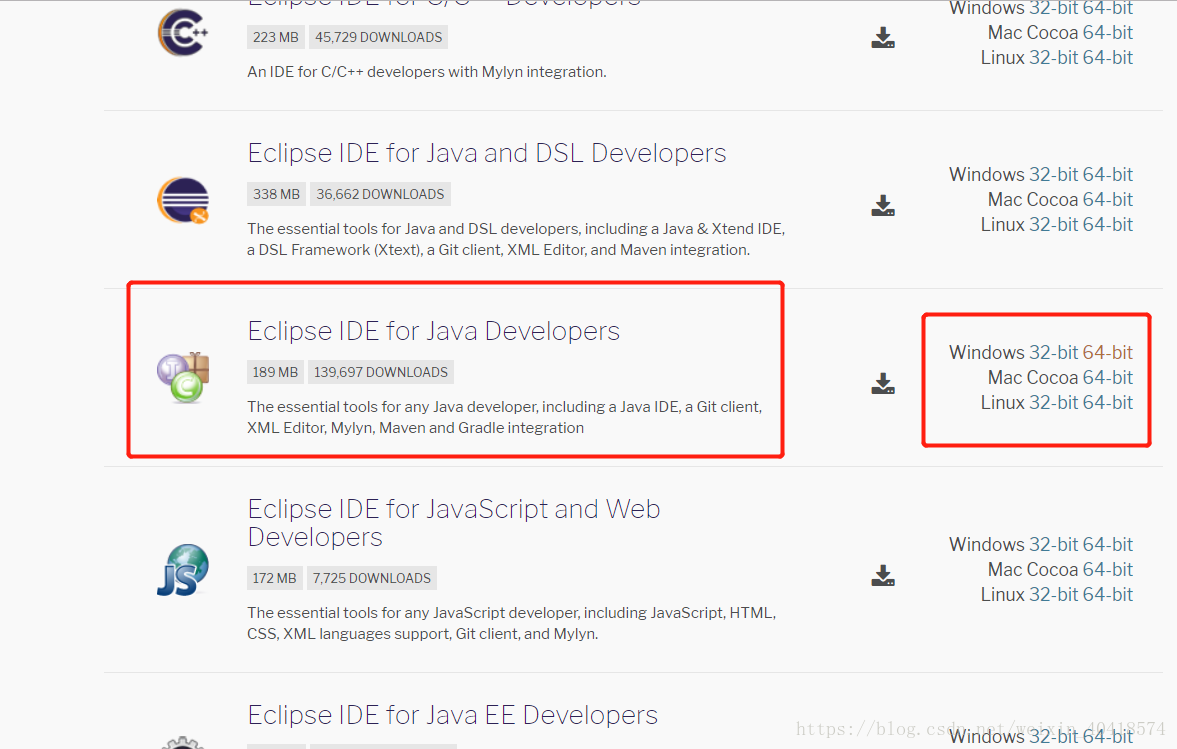This screenshot has height=749, width=1177.
Task: Open Eclipse IDE for Java Developers title
Action: click(434, 331)
